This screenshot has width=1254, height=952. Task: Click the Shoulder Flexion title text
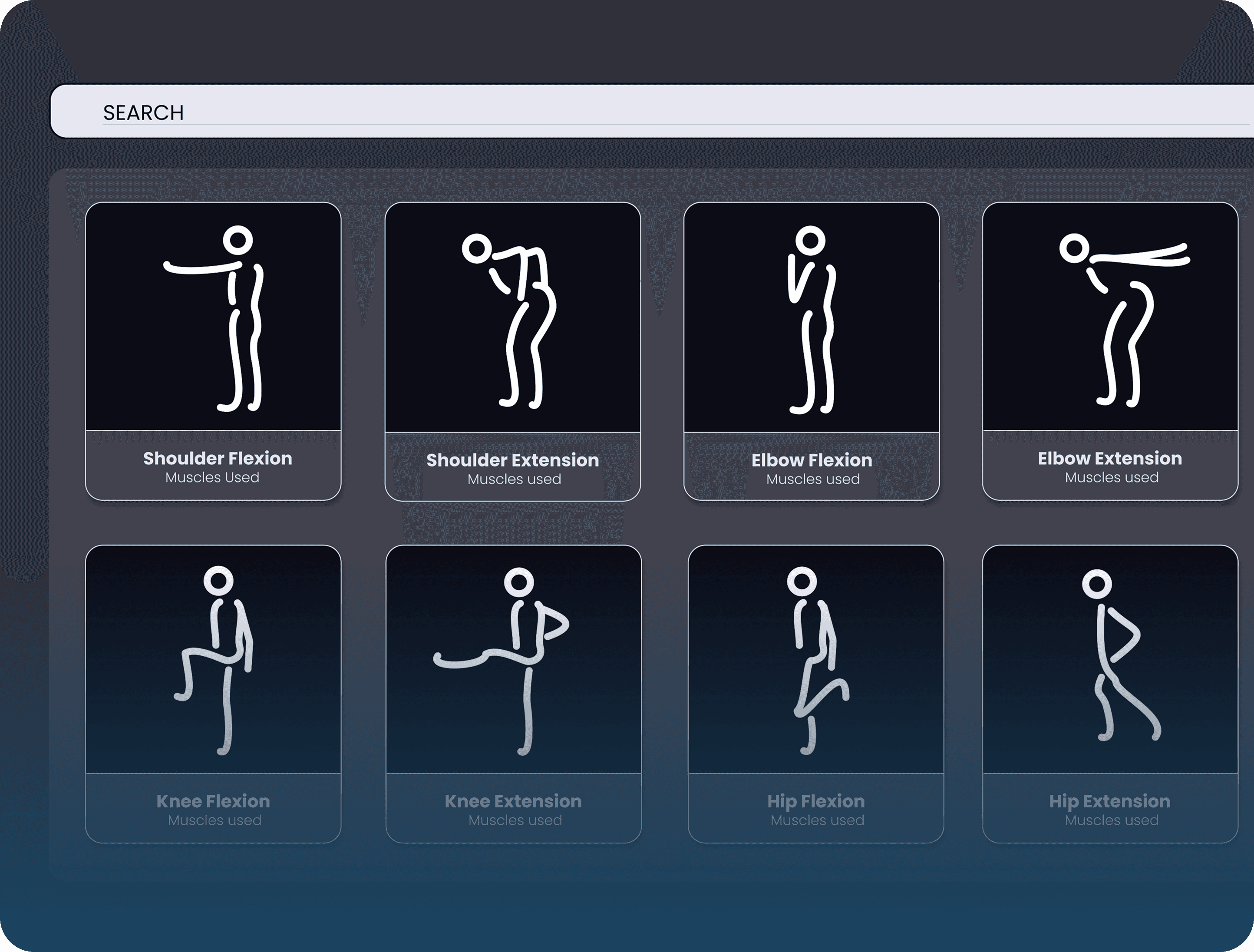pyautogui.click(x=217, y=458)
